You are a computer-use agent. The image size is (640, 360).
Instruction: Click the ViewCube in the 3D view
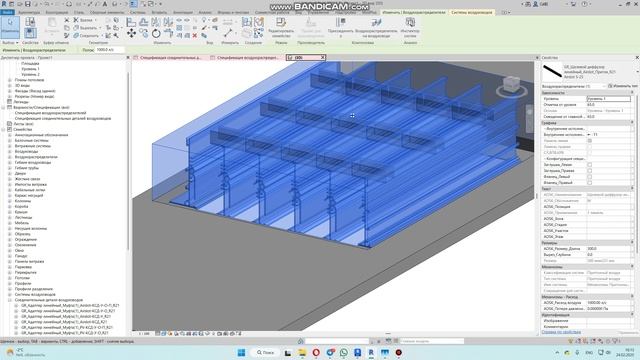pyautogui.click(x=511, y=85)
